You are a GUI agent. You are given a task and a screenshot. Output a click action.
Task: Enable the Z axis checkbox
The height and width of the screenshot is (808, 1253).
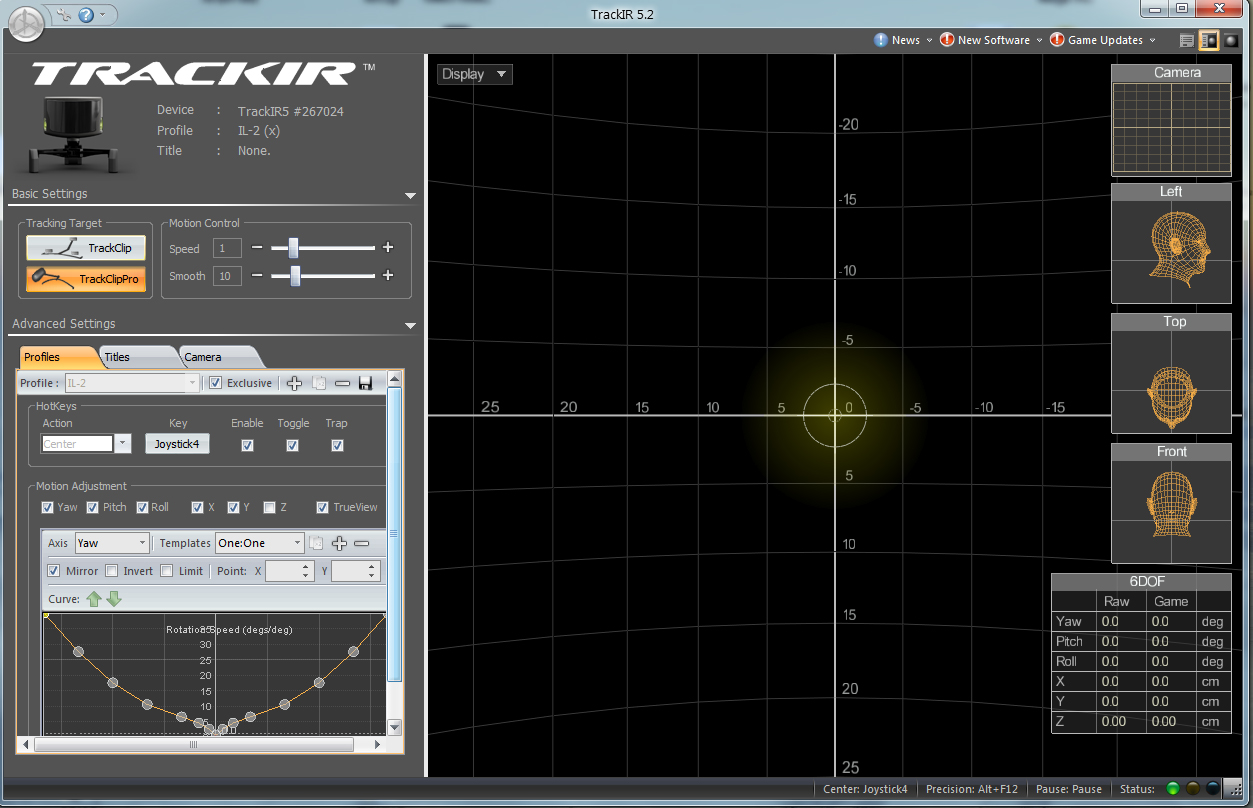[x=269, y=508]
